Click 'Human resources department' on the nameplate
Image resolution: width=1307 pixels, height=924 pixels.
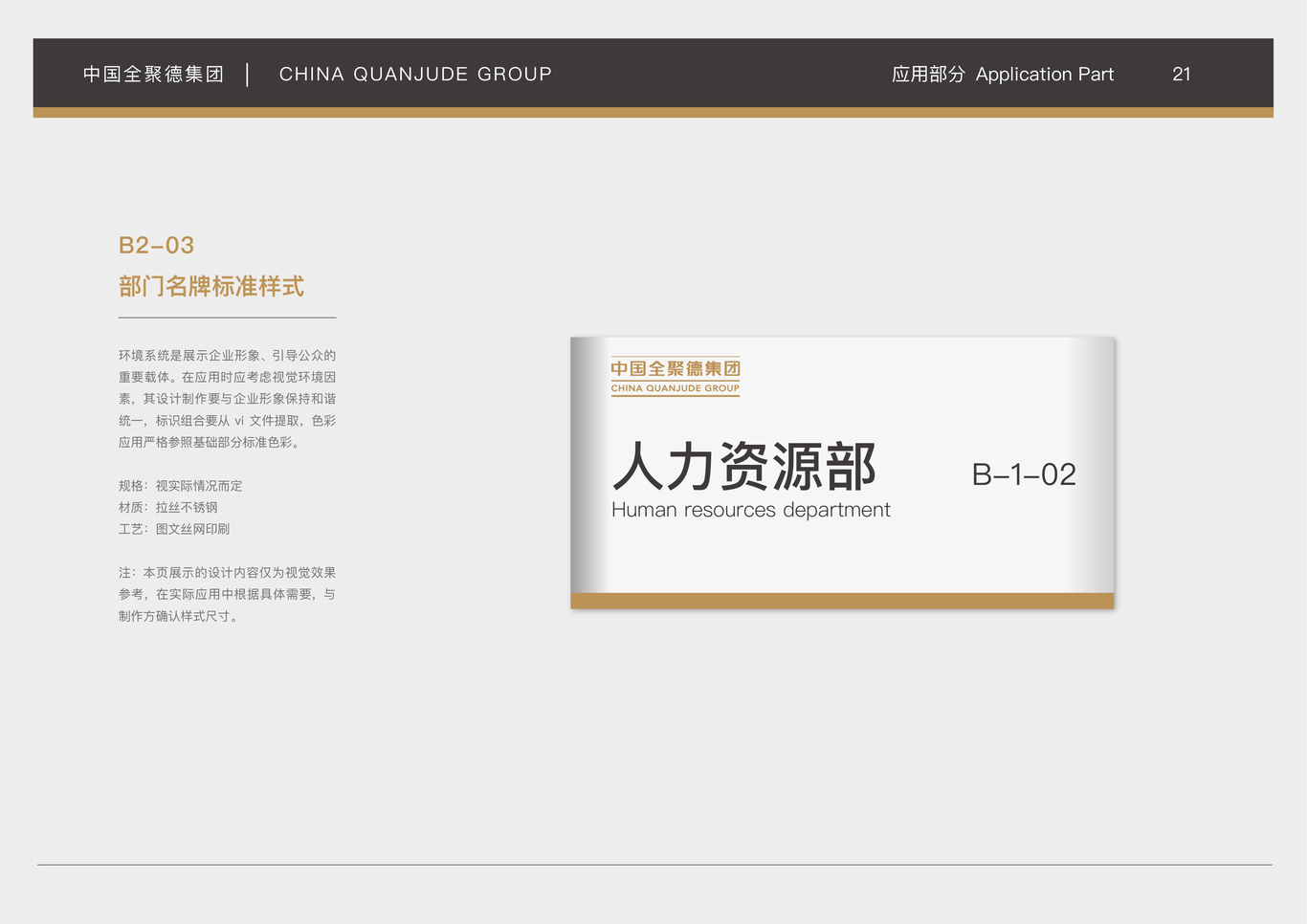pos(751,510)
